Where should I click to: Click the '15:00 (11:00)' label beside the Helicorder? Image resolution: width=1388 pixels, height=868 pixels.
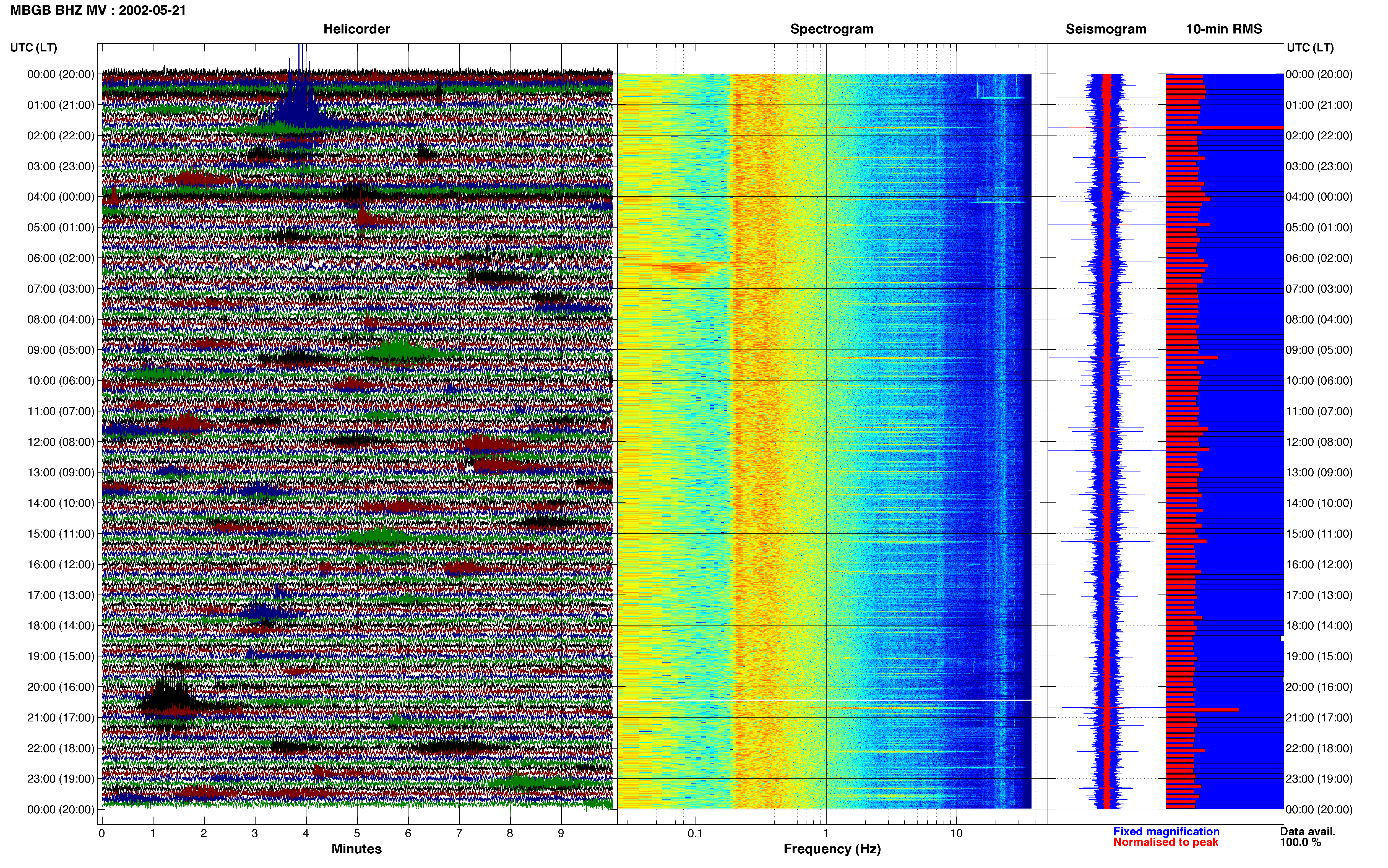pos(61,534)
